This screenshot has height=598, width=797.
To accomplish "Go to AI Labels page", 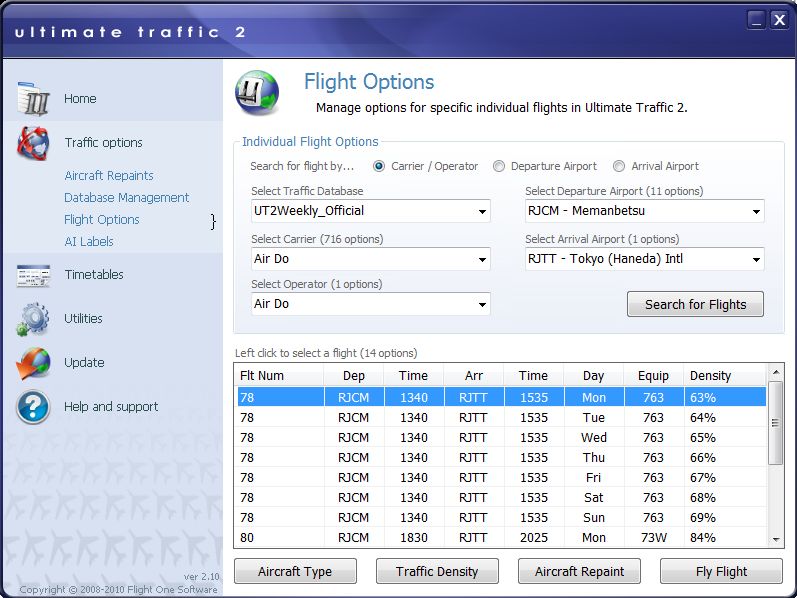I will coord(89,242).
